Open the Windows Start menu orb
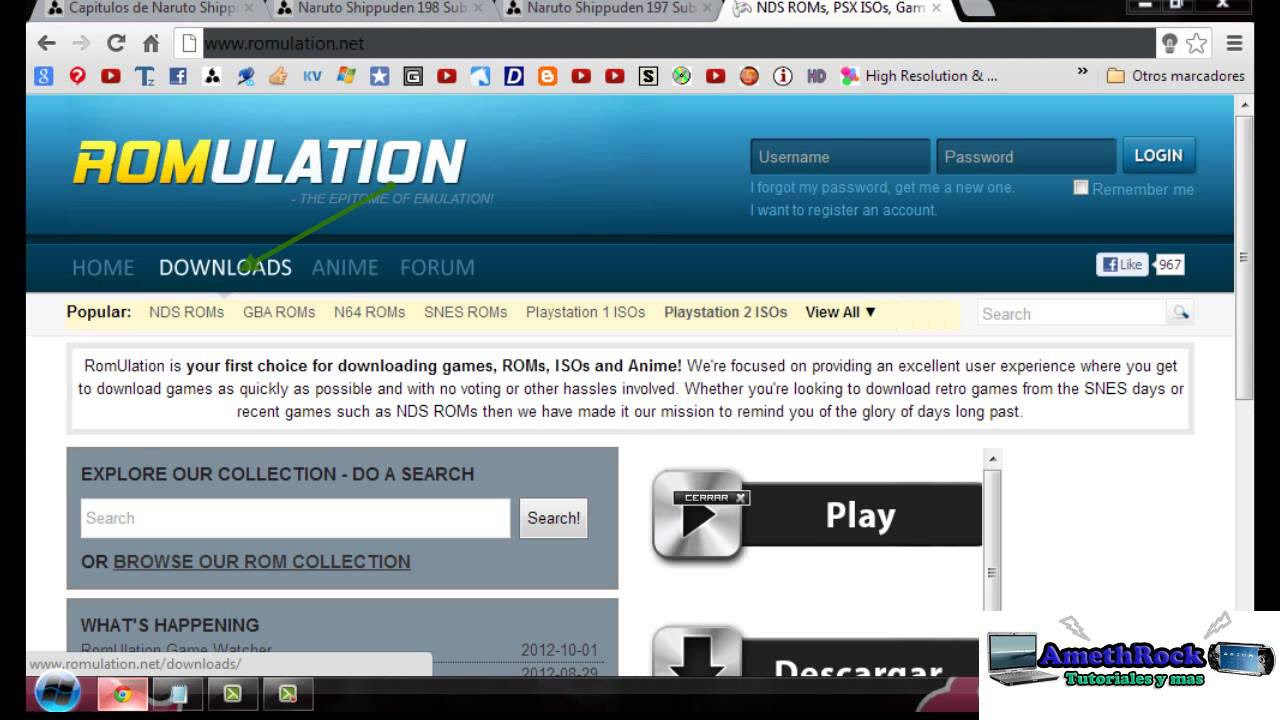1280x720 pixels. [57, 693]
